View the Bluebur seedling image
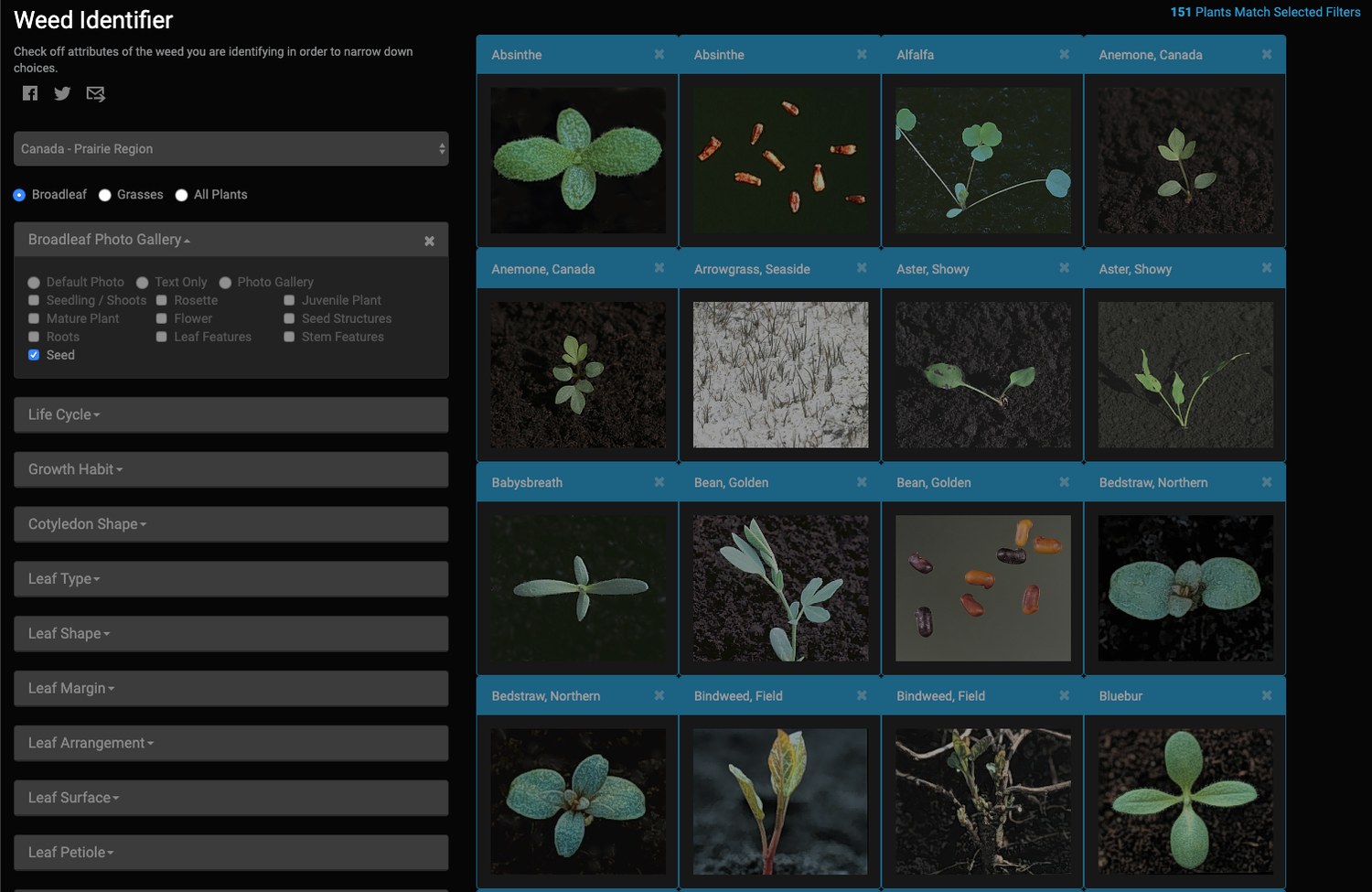 (x=1185, y=801)
